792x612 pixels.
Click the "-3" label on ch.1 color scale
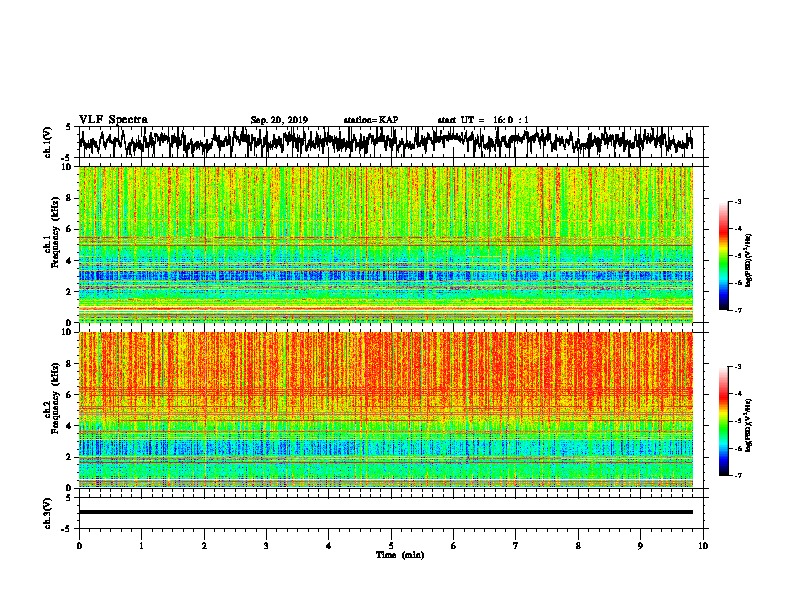pyautogui.click(x=737, y=201)
